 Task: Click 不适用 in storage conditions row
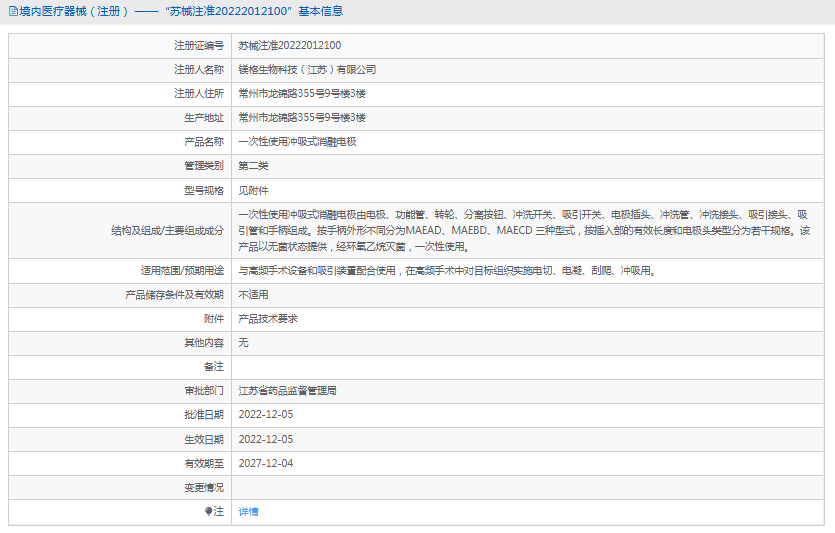coord(253,294)
